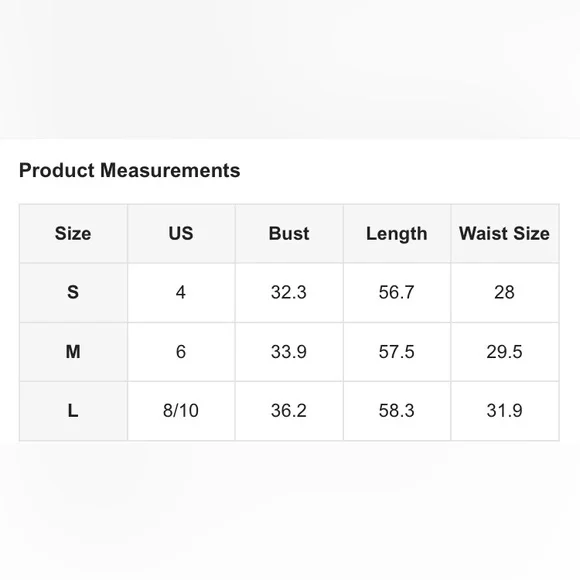Click length value 57.5

coord(397,351)
